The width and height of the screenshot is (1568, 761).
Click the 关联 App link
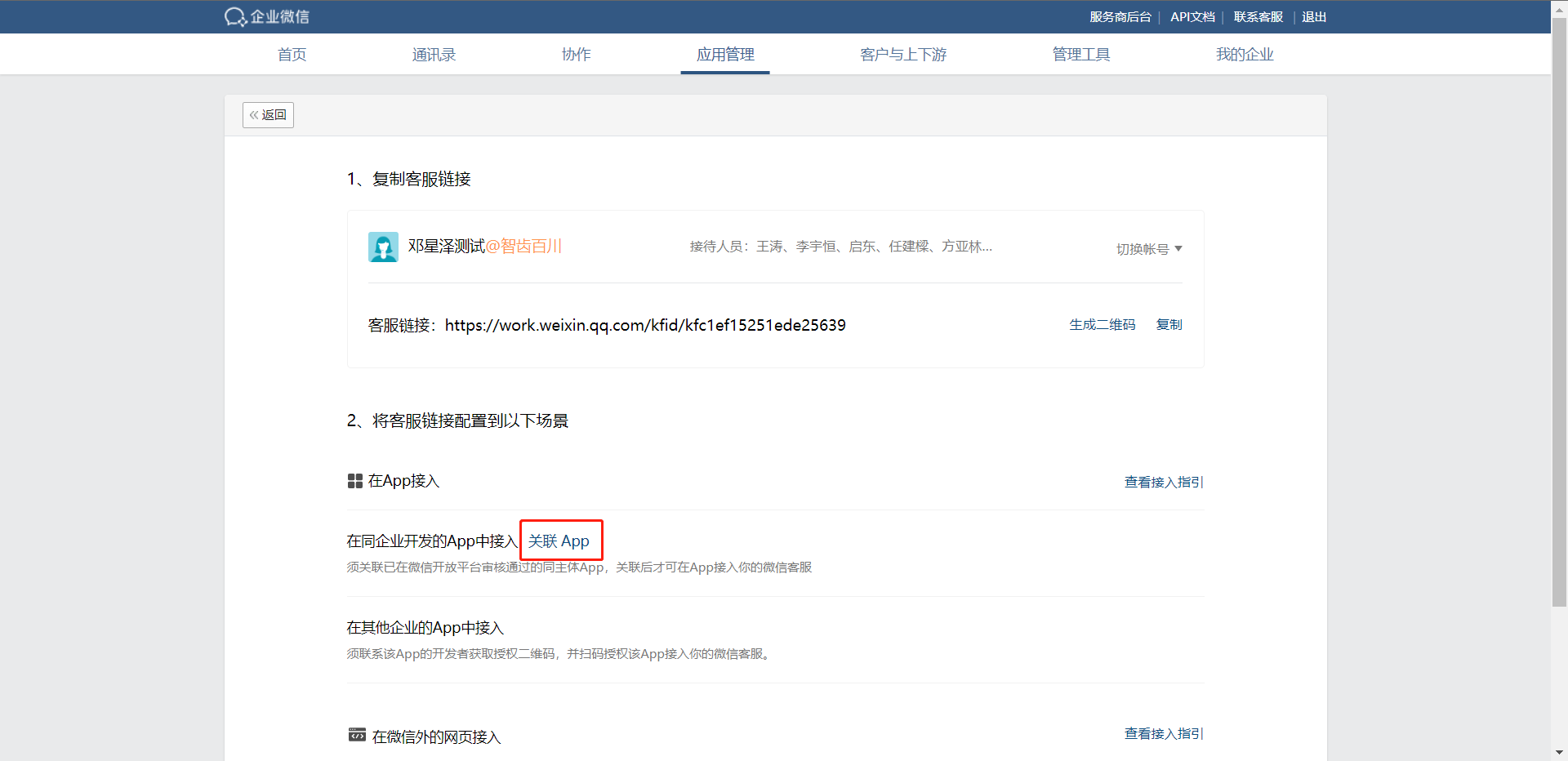pyautogui.click(x=559, y=541)
